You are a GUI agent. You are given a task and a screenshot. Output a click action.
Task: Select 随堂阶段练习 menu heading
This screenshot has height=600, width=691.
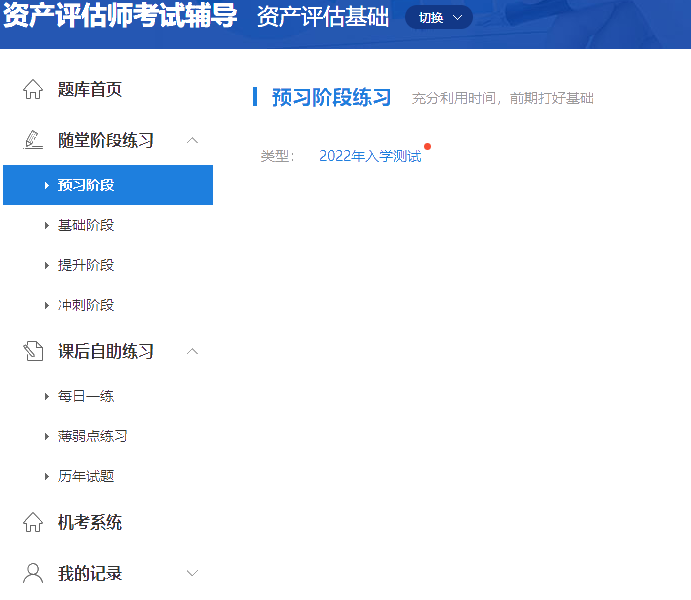[x=106, y=141]
